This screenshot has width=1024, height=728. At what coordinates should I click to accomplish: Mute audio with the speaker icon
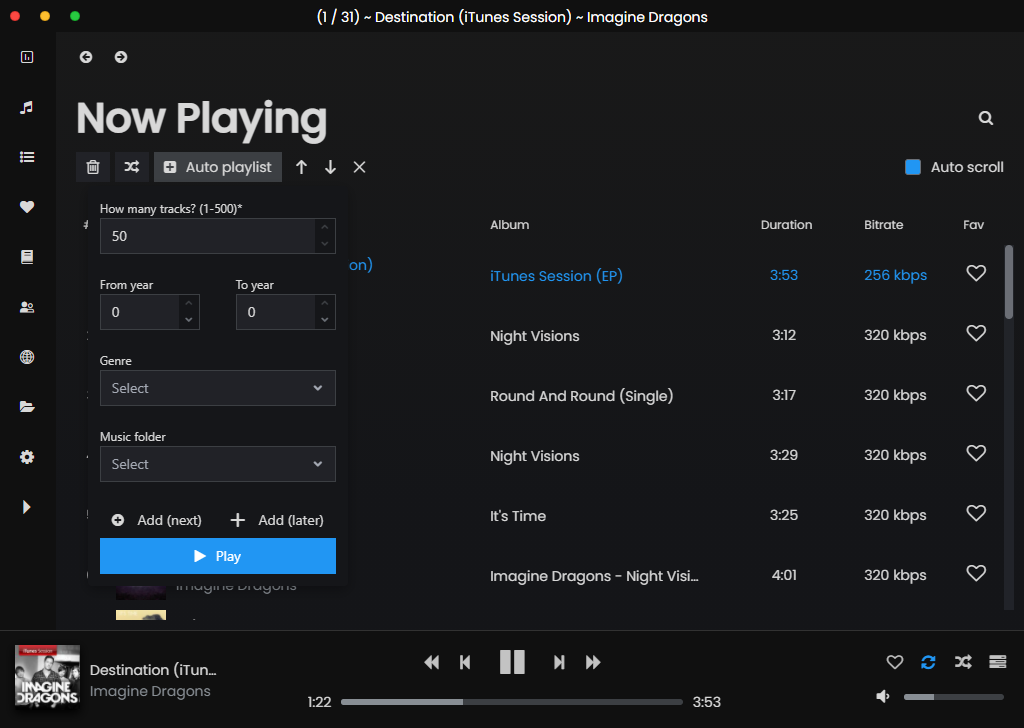[883, 697]
